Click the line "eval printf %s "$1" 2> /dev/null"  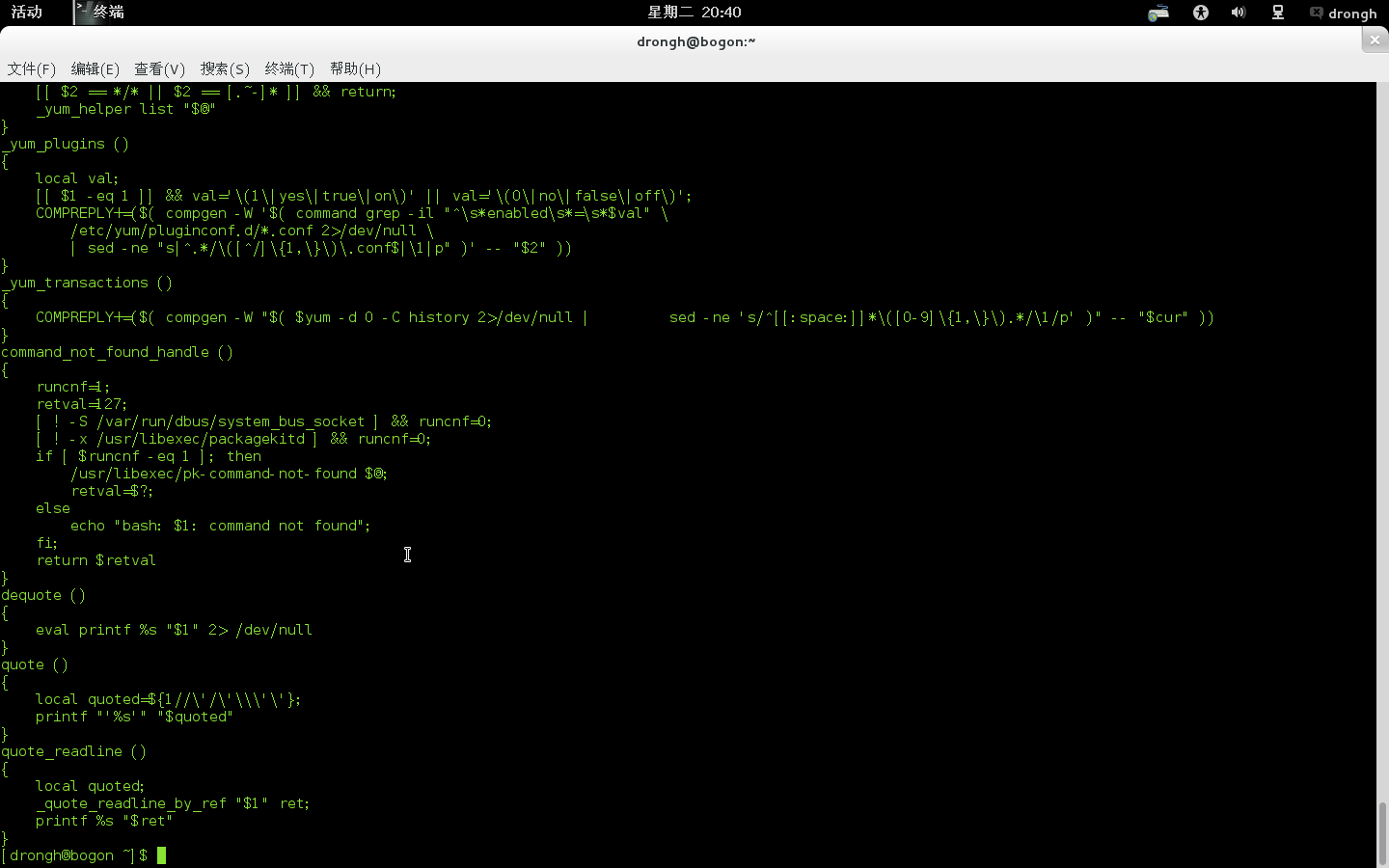[174, 630]
